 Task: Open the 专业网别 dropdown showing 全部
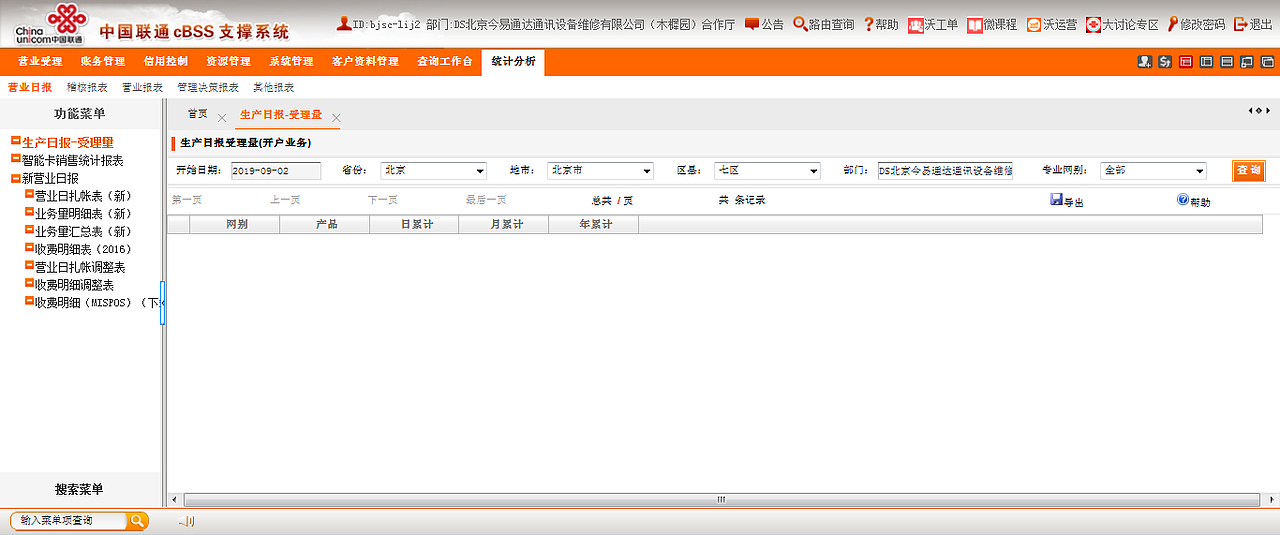click(1153, 171)
